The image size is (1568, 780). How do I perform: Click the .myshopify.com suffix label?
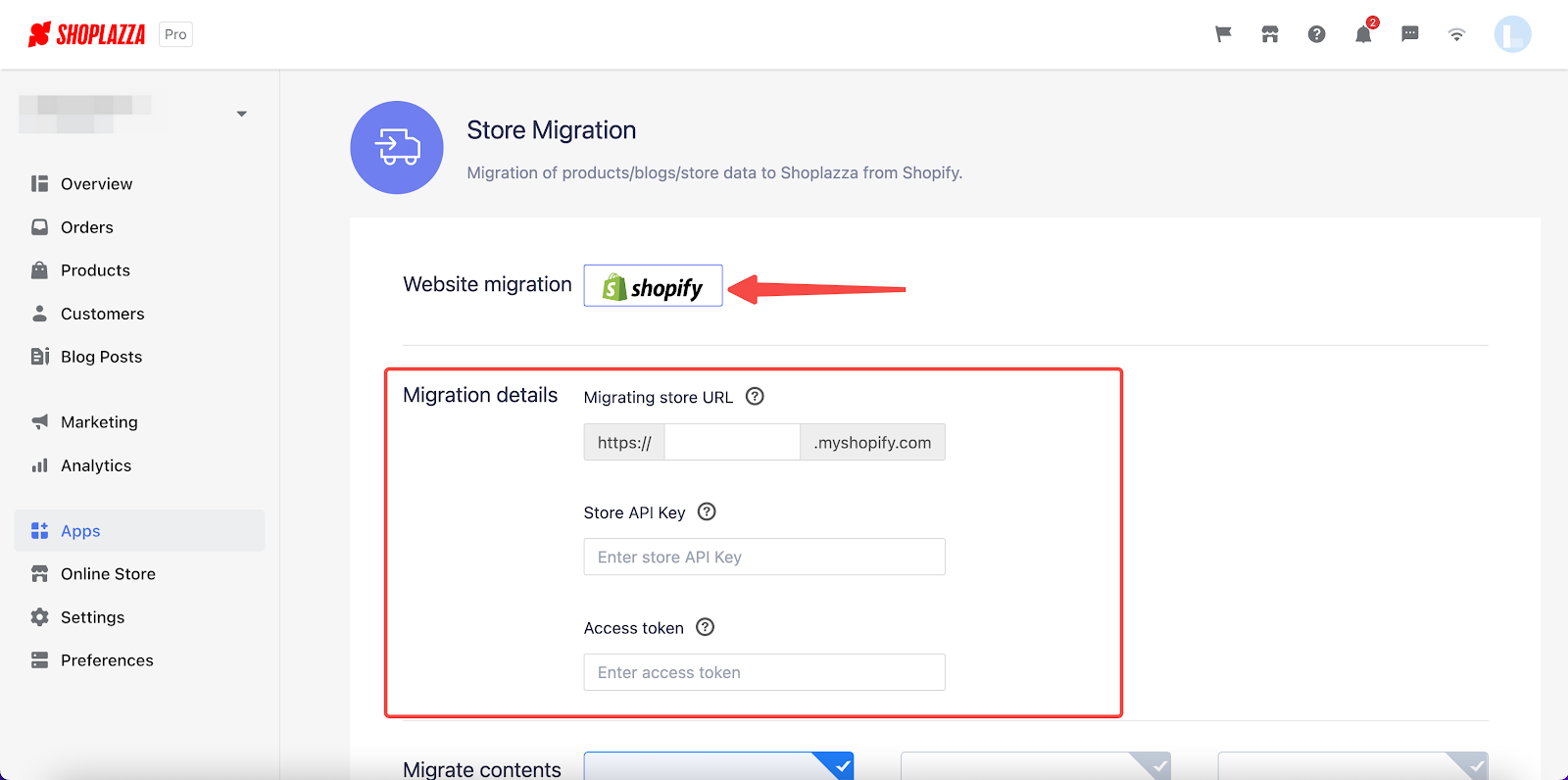click(872, 442)
